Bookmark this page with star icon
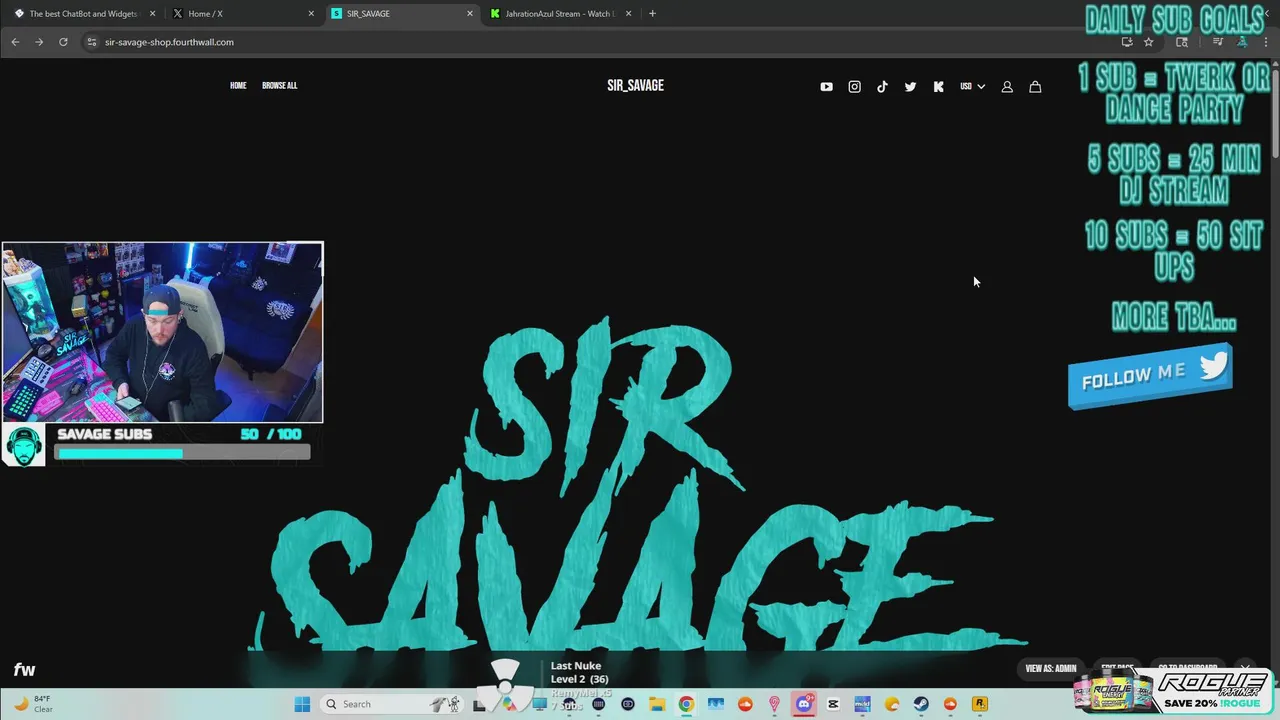The width and height of the screenshot is (1280, 720). [x=1149, y=42]
